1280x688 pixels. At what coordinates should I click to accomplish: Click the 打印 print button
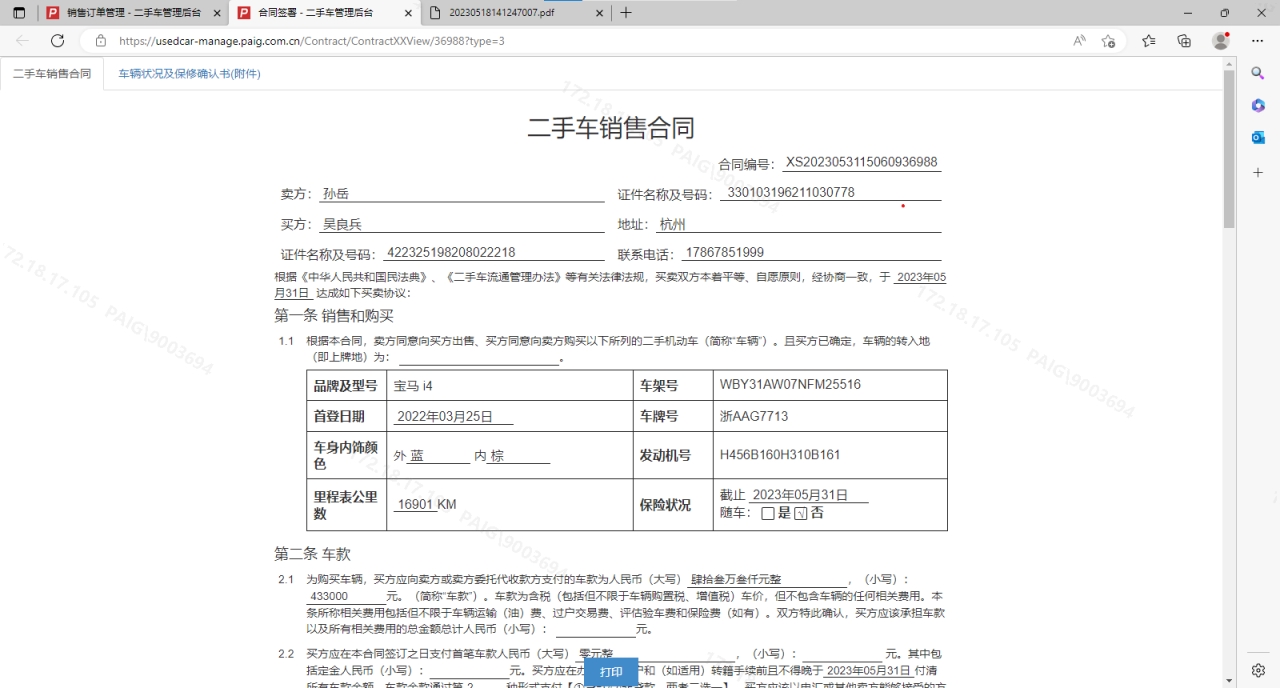coord(611,672)
